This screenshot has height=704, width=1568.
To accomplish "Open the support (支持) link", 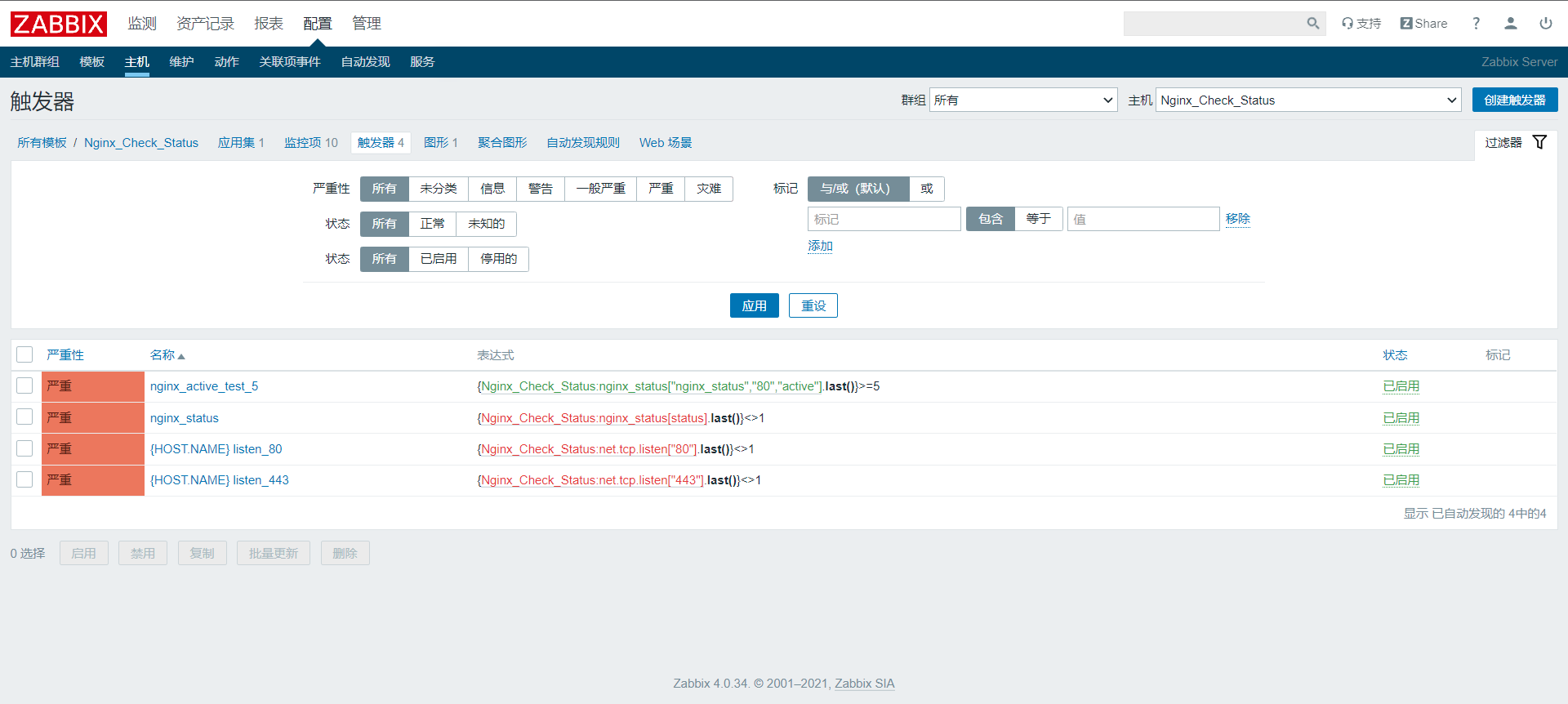I will (x=1361, y=24).
